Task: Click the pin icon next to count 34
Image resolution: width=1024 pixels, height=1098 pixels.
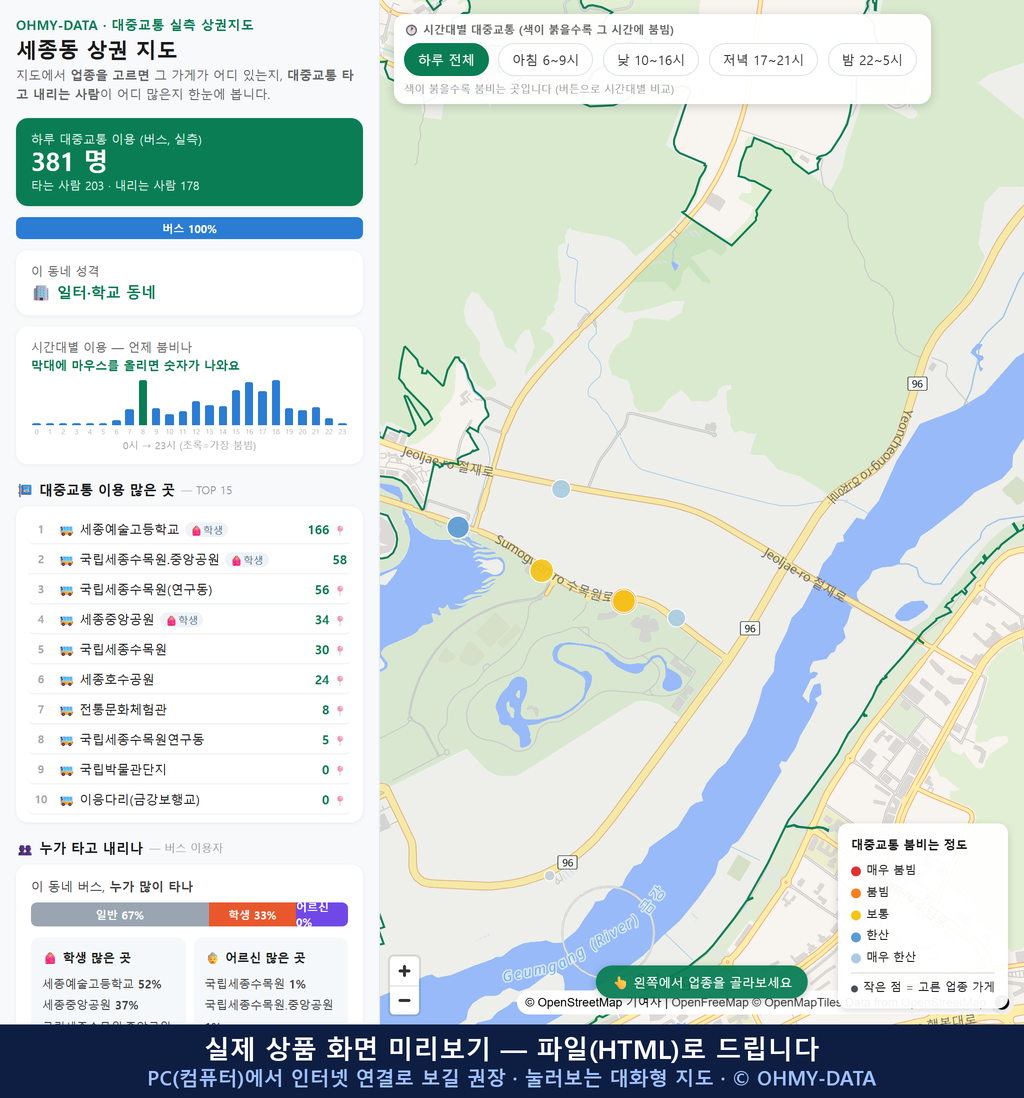Action: (x=340, y=620)
